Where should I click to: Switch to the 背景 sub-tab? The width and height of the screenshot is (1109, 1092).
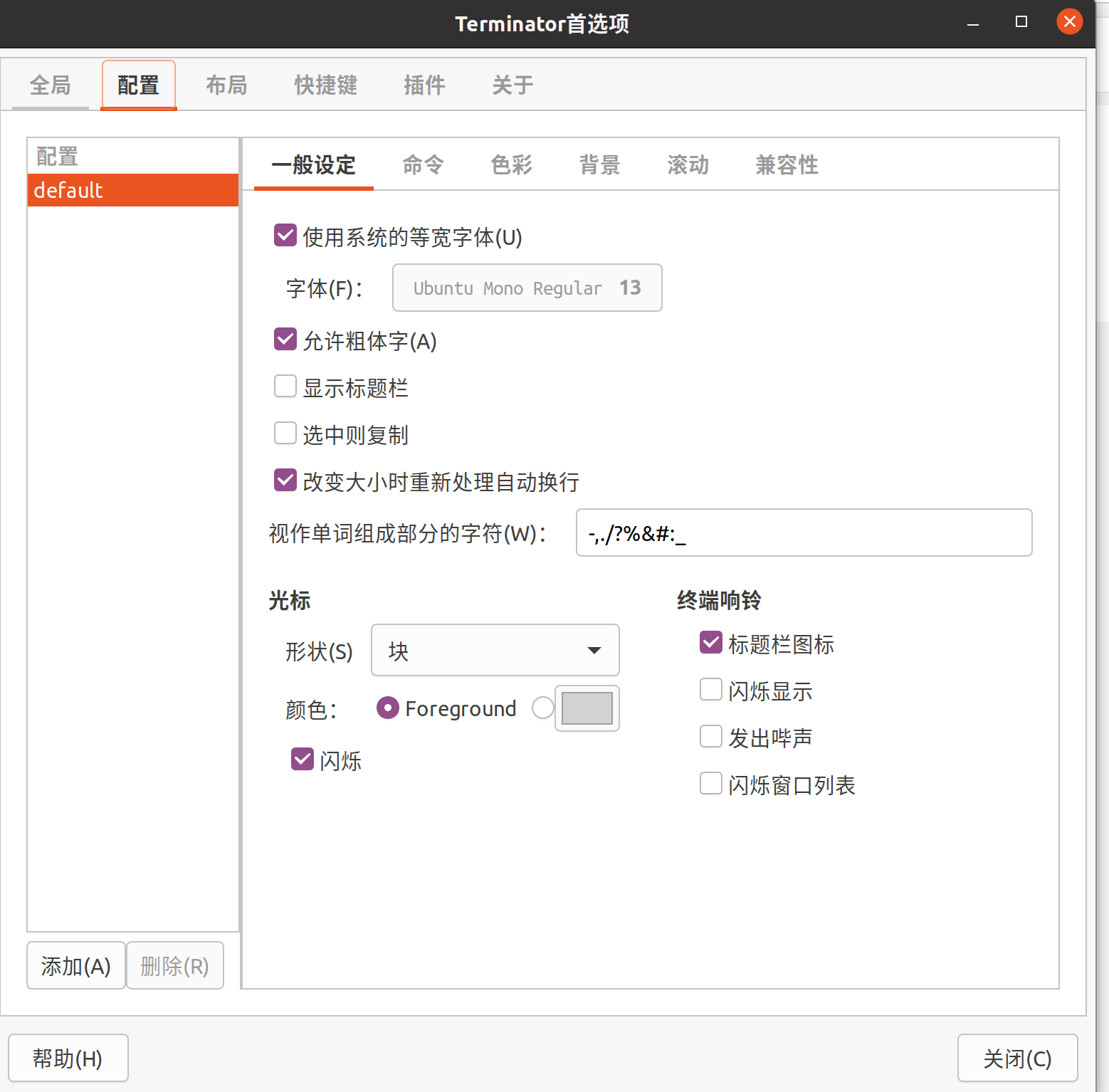pos(599,165)
